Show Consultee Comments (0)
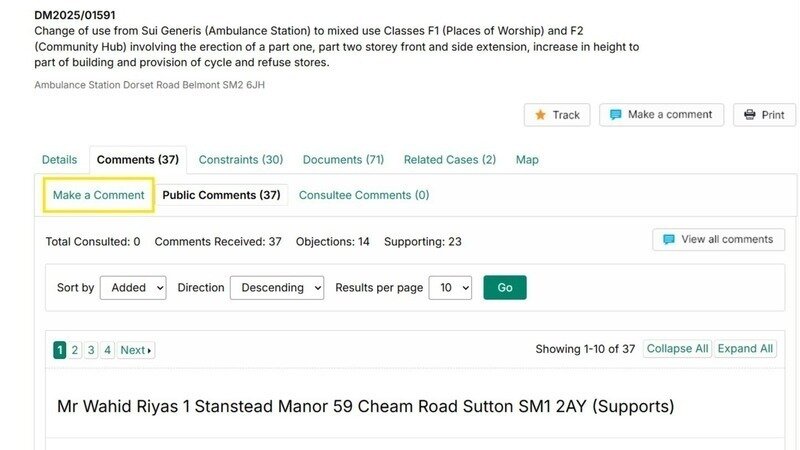This screenshot has height=450, width=800. click(364, 195)
